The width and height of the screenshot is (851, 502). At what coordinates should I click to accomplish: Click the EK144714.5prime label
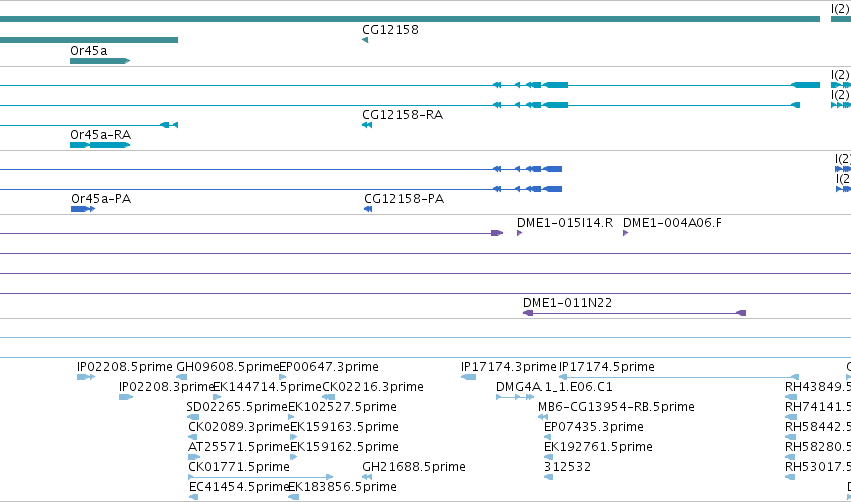(x=268, y=387)
